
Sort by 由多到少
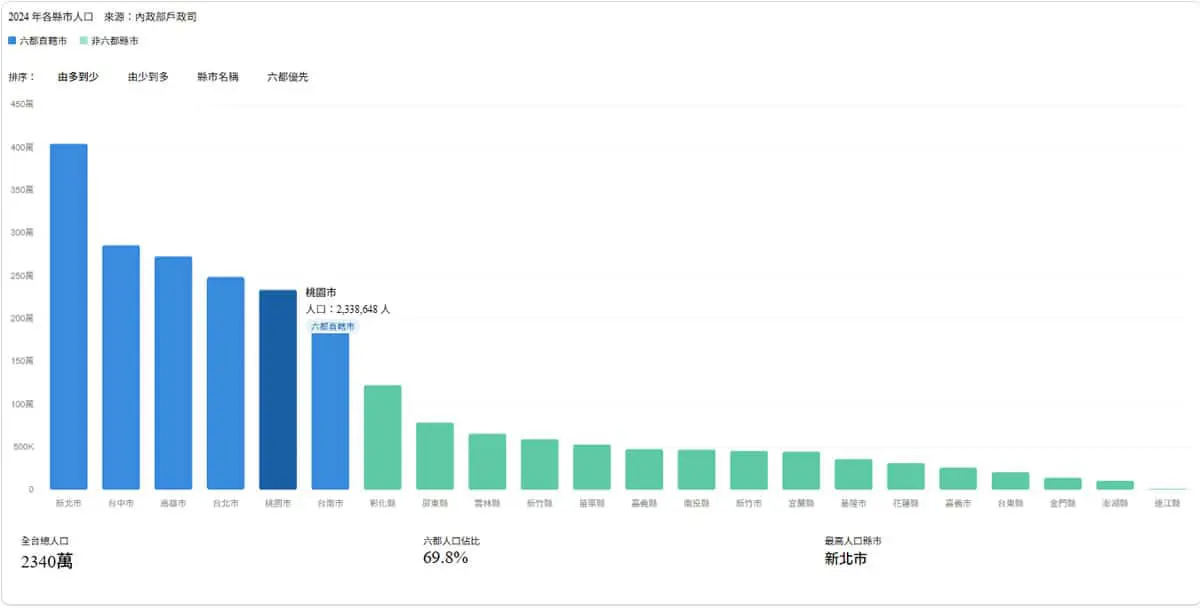tap(78, 77)
